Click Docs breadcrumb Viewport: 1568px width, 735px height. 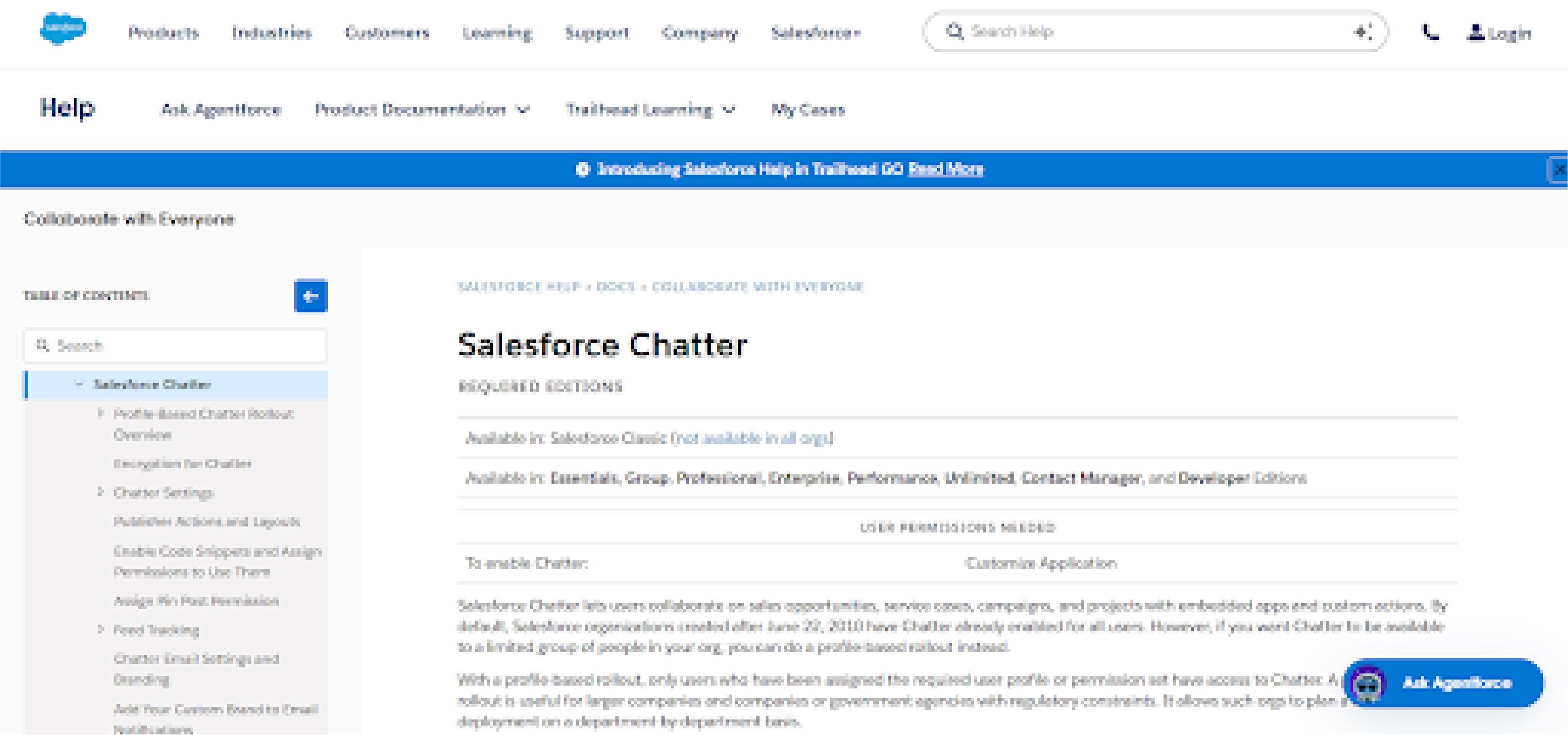[615, 287]
